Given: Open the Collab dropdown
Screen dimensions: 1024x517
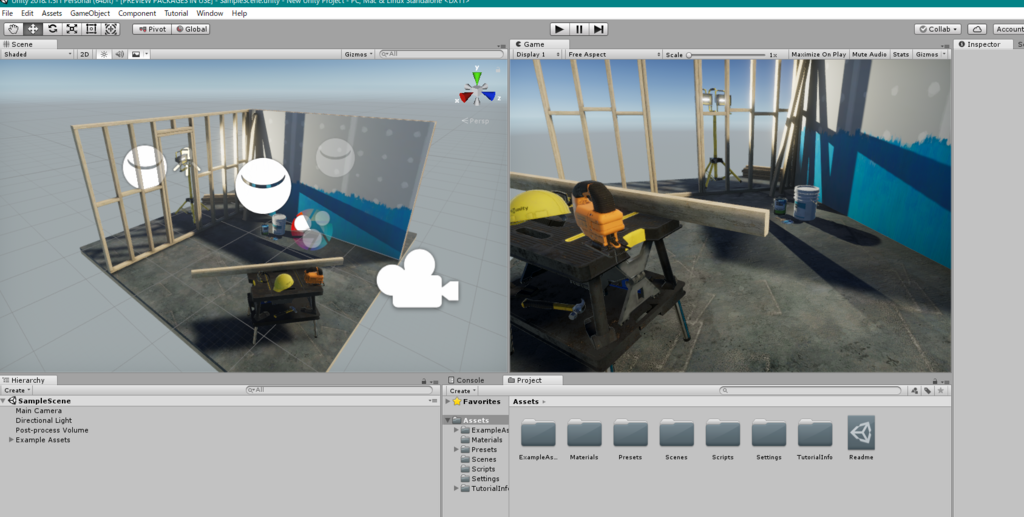Looking at the screenshot, I should [x=938, y=29].
